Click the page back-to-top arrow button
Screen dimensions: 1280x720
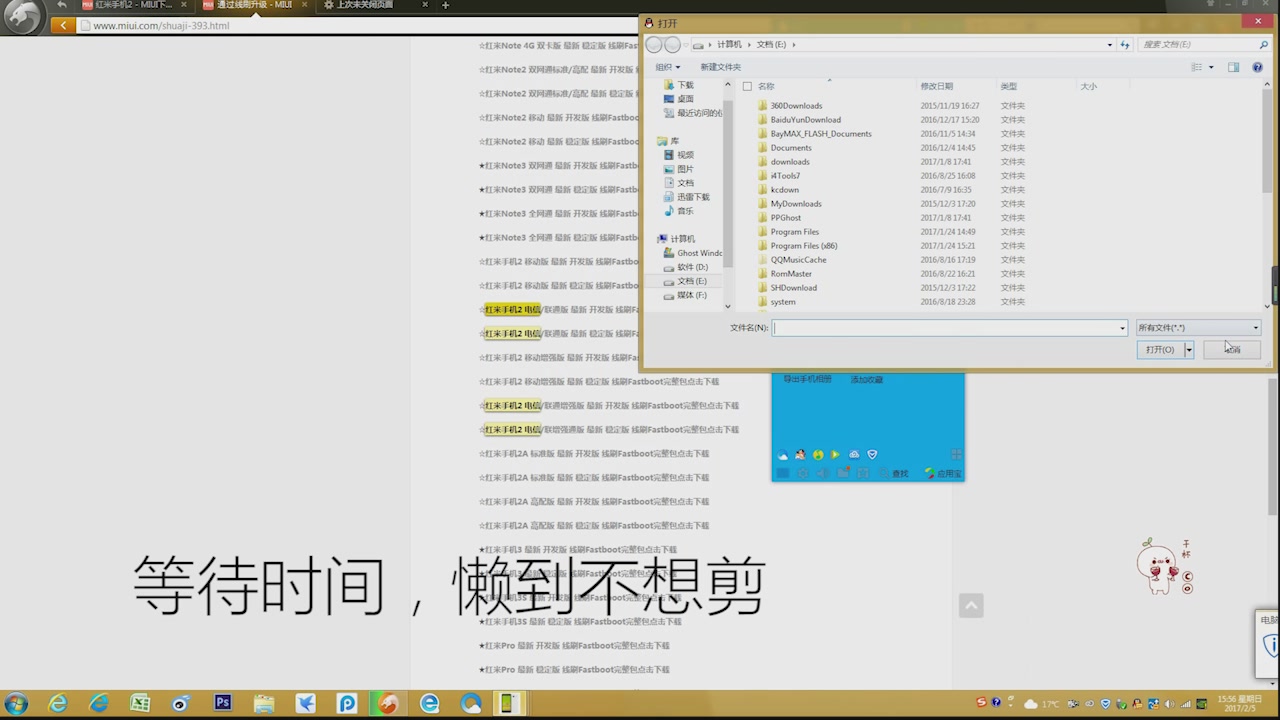[971, 605]
